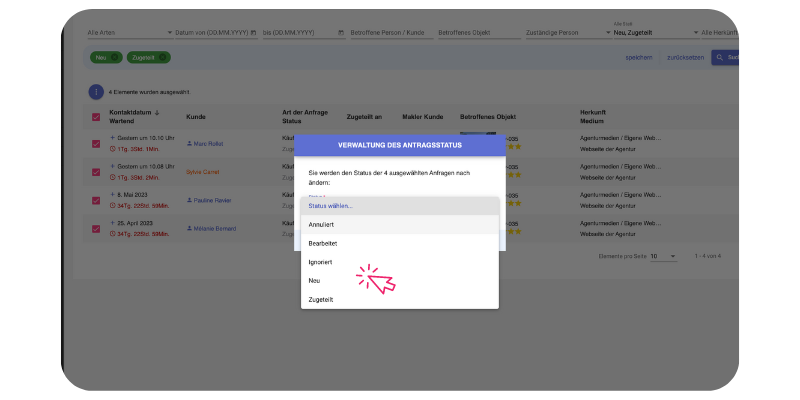The image size is (800, 400).
Task: Open the Neu, Zugeteilt status filter dropdown
Action: (656, 32)
